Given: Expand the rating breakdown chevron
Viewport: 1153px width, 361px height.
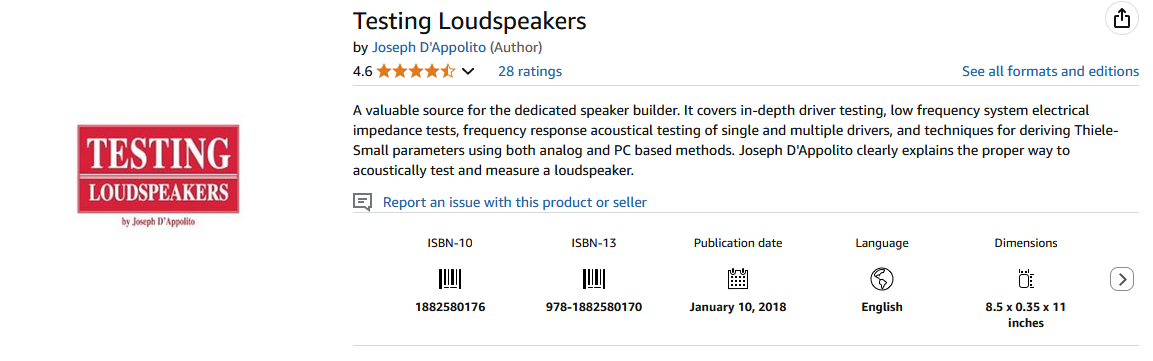Looking at the screenshot, I should pyautogui.click(x=468, y=71).
